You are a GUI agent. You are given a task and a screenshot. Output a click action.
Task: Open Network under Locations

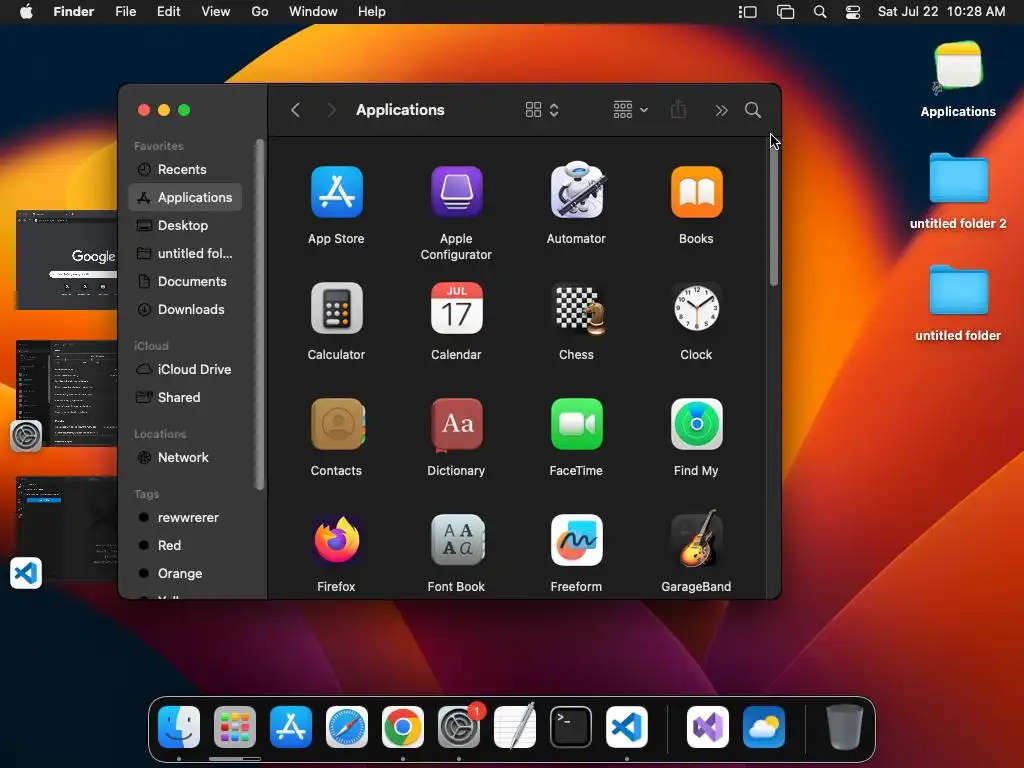(x=185, y=457)
